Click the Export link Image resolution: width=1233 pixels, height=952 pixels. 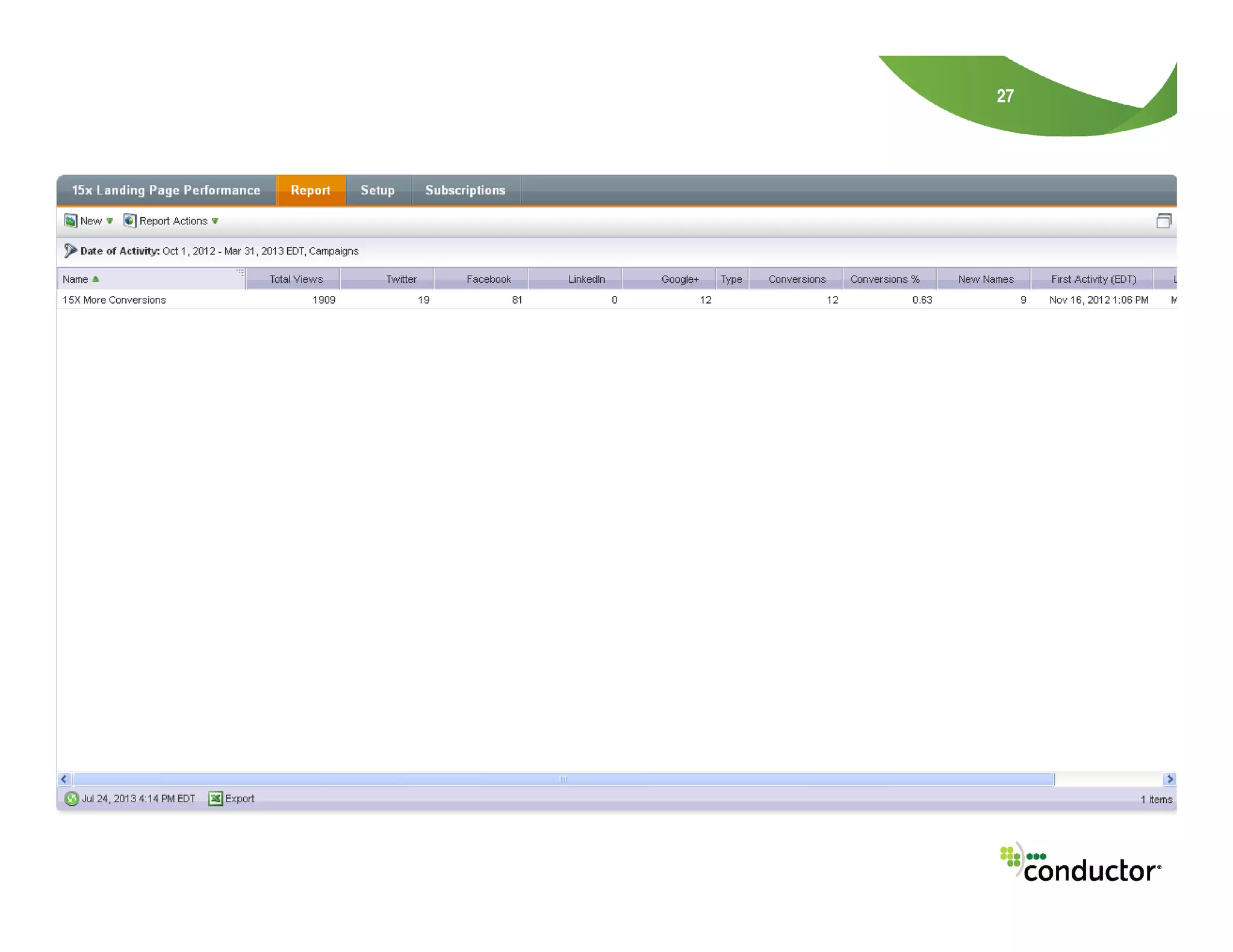[240, 799]
